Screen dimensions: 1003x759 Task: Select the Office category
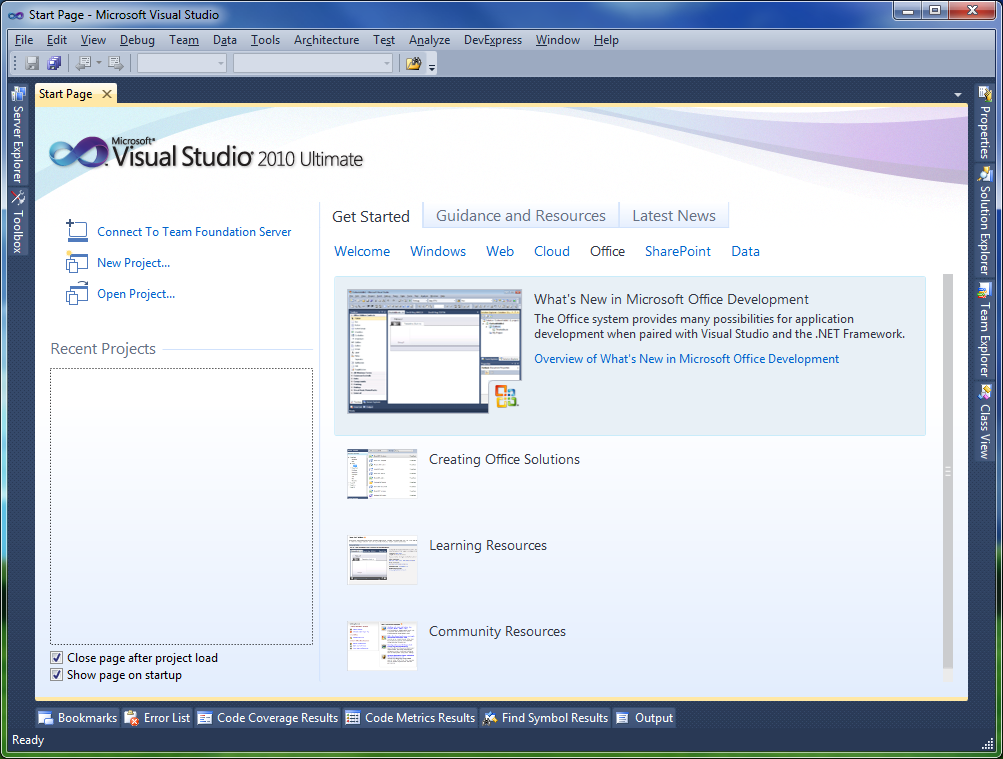[x=607, y=251]
